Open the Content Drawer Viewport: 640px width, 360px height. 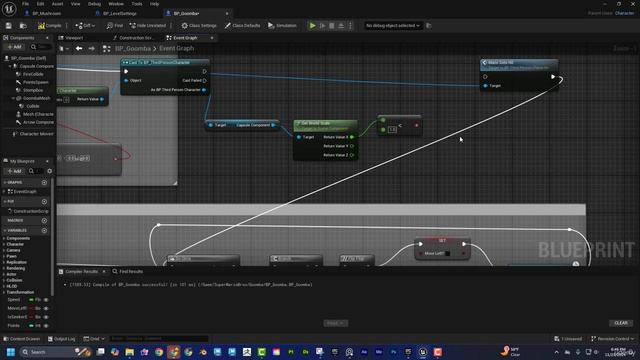[22, 339]
